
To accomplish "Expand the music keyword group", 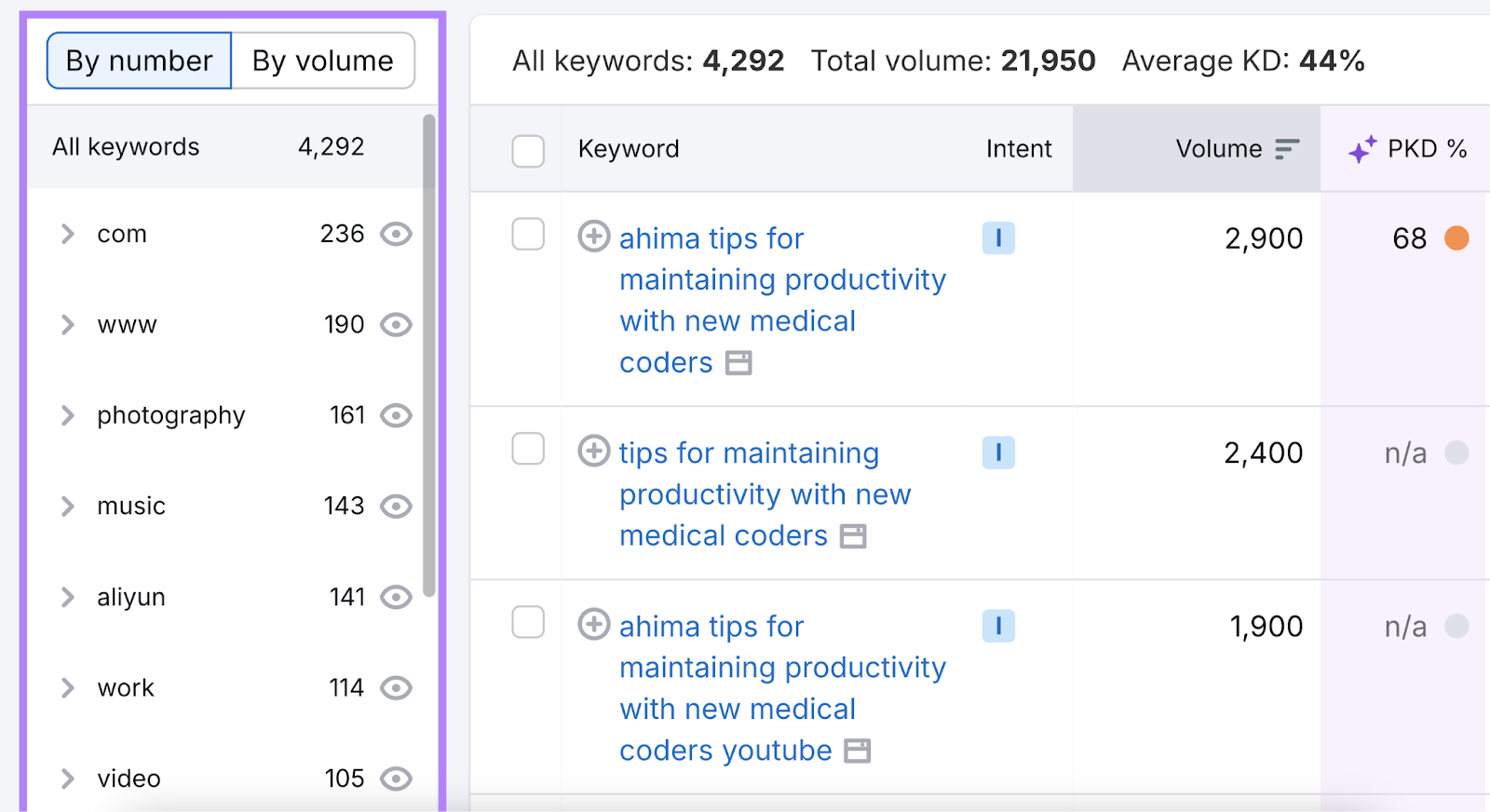I will [x=67, y=506].
